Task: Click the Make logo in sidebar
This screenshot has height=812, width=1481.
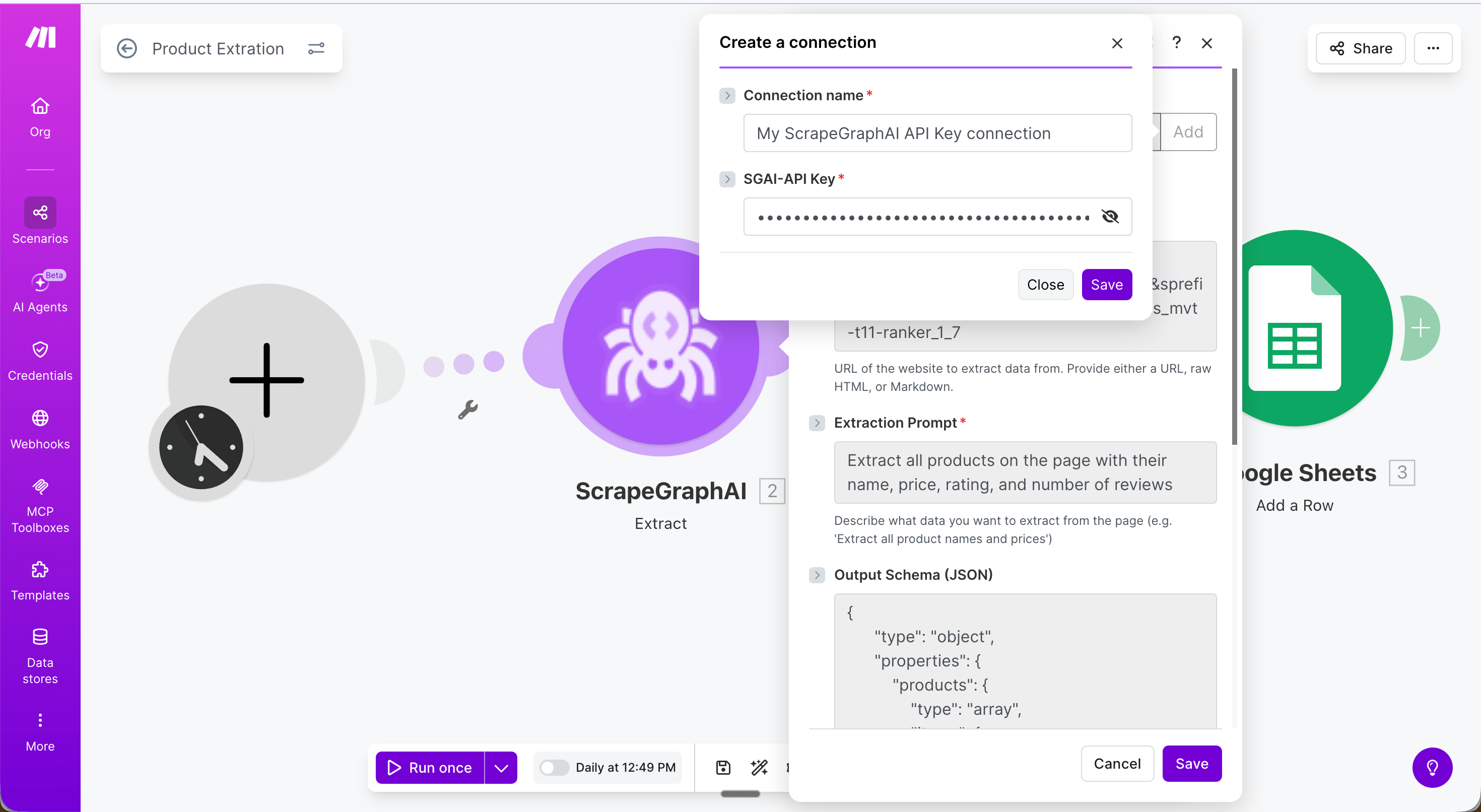Action: click(40, 37)
